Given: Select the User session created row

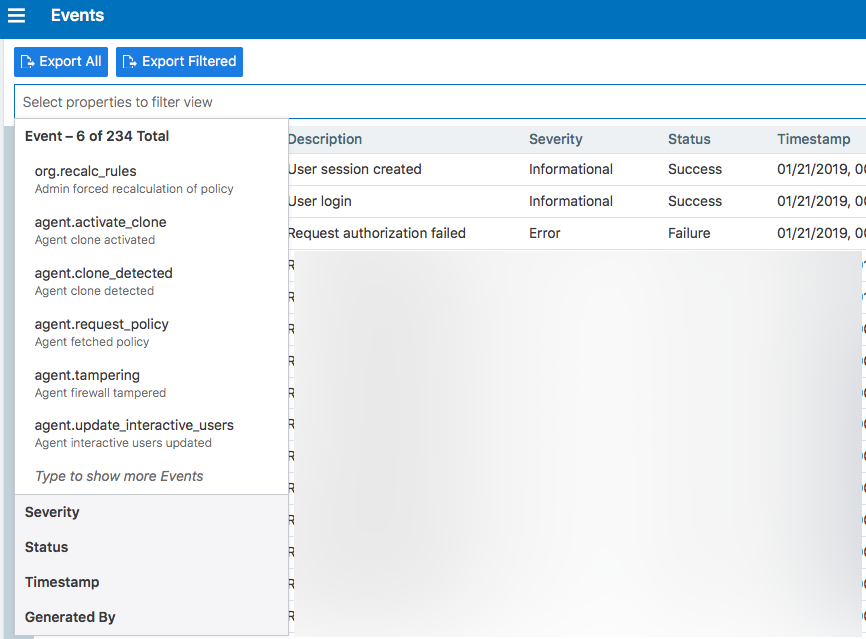Looking at the screenshot, I should 355,169.
